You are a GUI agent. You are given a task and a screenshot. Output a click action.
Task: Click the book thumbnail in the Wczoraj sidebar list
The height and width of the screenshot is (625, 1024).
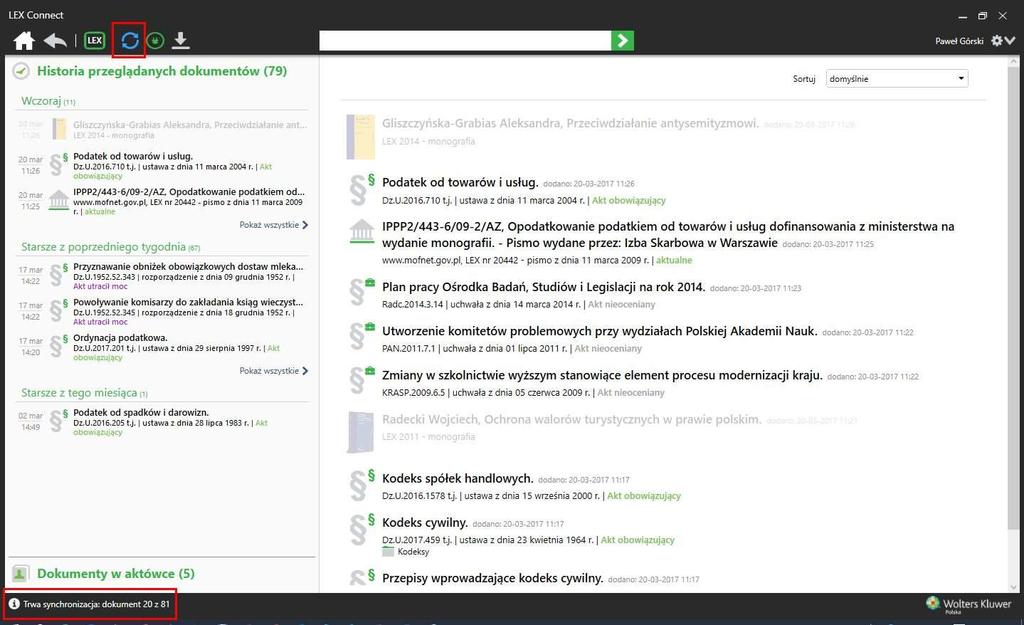point(59,129)
